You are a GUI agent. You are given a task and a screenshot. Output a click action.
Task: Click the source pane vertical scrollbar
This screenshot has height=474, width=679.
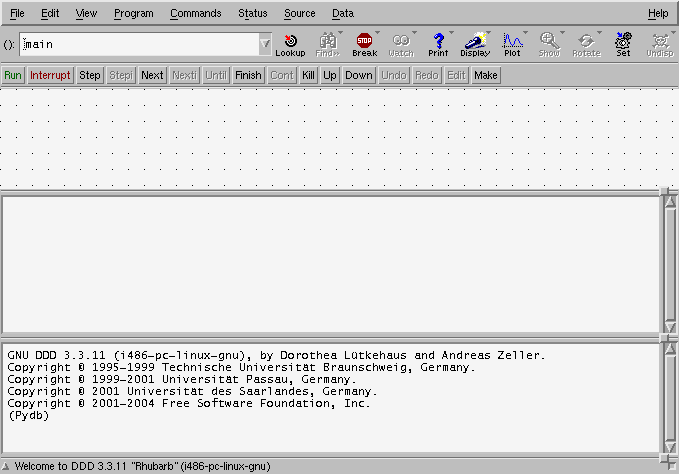669,265
